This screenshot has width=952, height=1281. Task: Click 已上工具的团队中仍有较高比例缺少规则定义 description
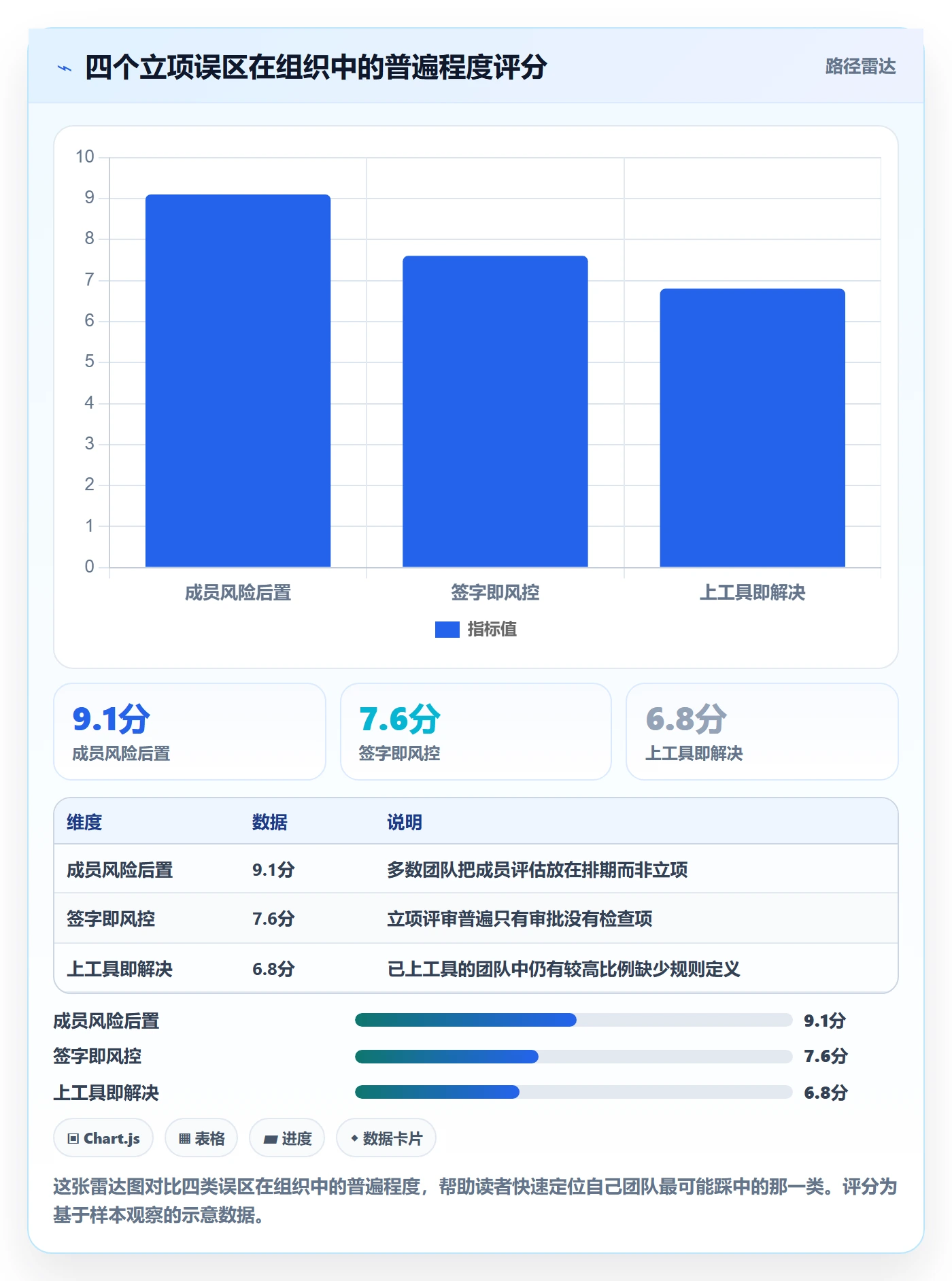click(564, 969)
